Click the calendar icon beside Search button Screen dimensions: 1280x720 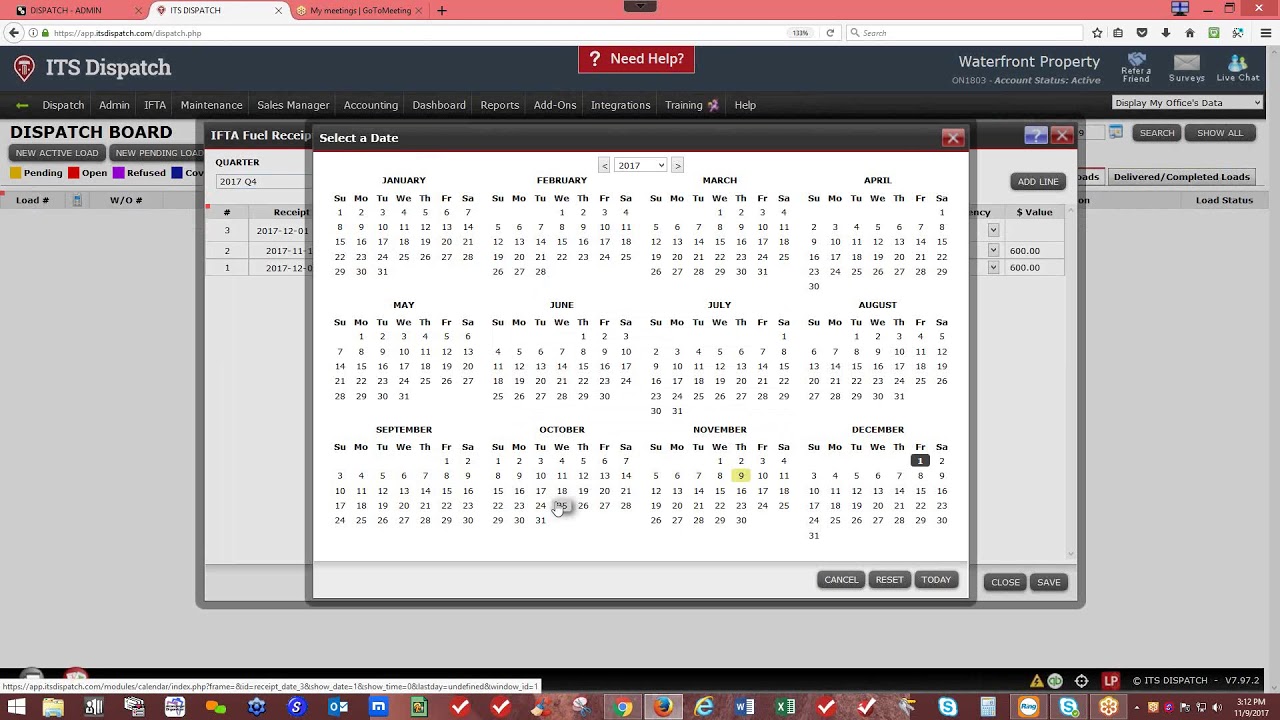[x=1116, y=132]
